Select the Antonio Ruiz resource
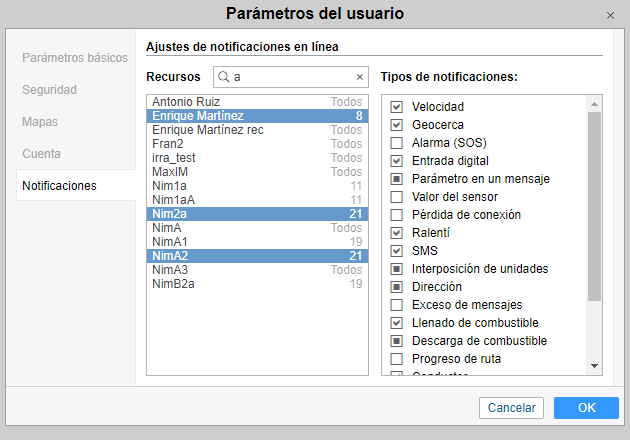 (x=185, y=102)
